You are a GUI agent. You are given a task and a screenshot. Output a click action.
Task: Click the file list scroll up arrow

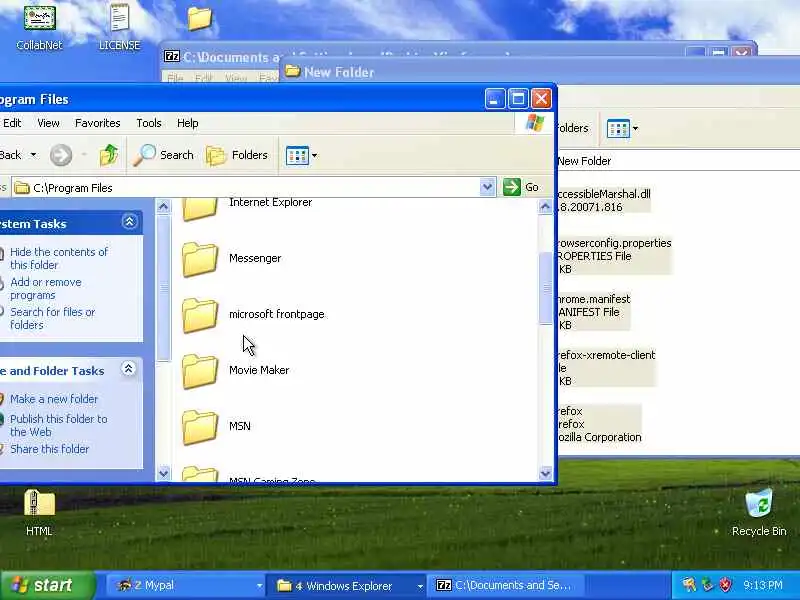pos(545,207)
